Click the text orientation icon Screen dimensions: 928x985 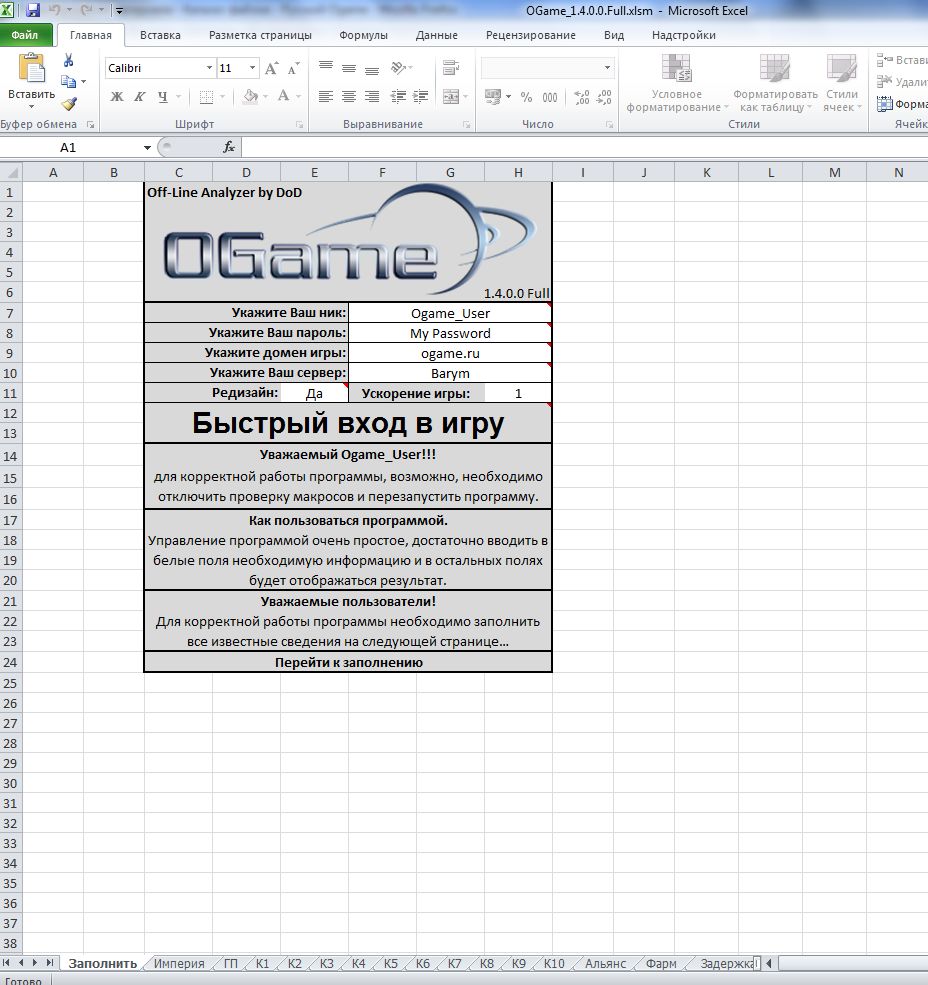pyautogui.click(x=398, y=67)
